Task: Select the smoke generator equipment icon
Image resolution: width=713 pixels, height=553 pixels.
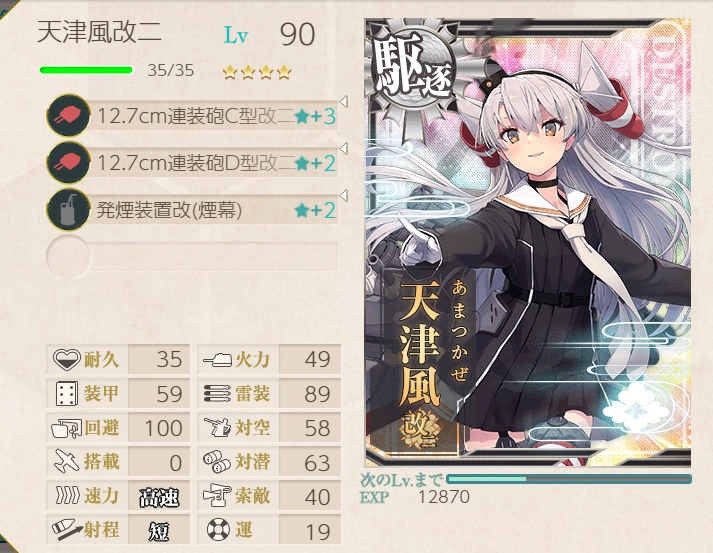Action: click(68, 209)
